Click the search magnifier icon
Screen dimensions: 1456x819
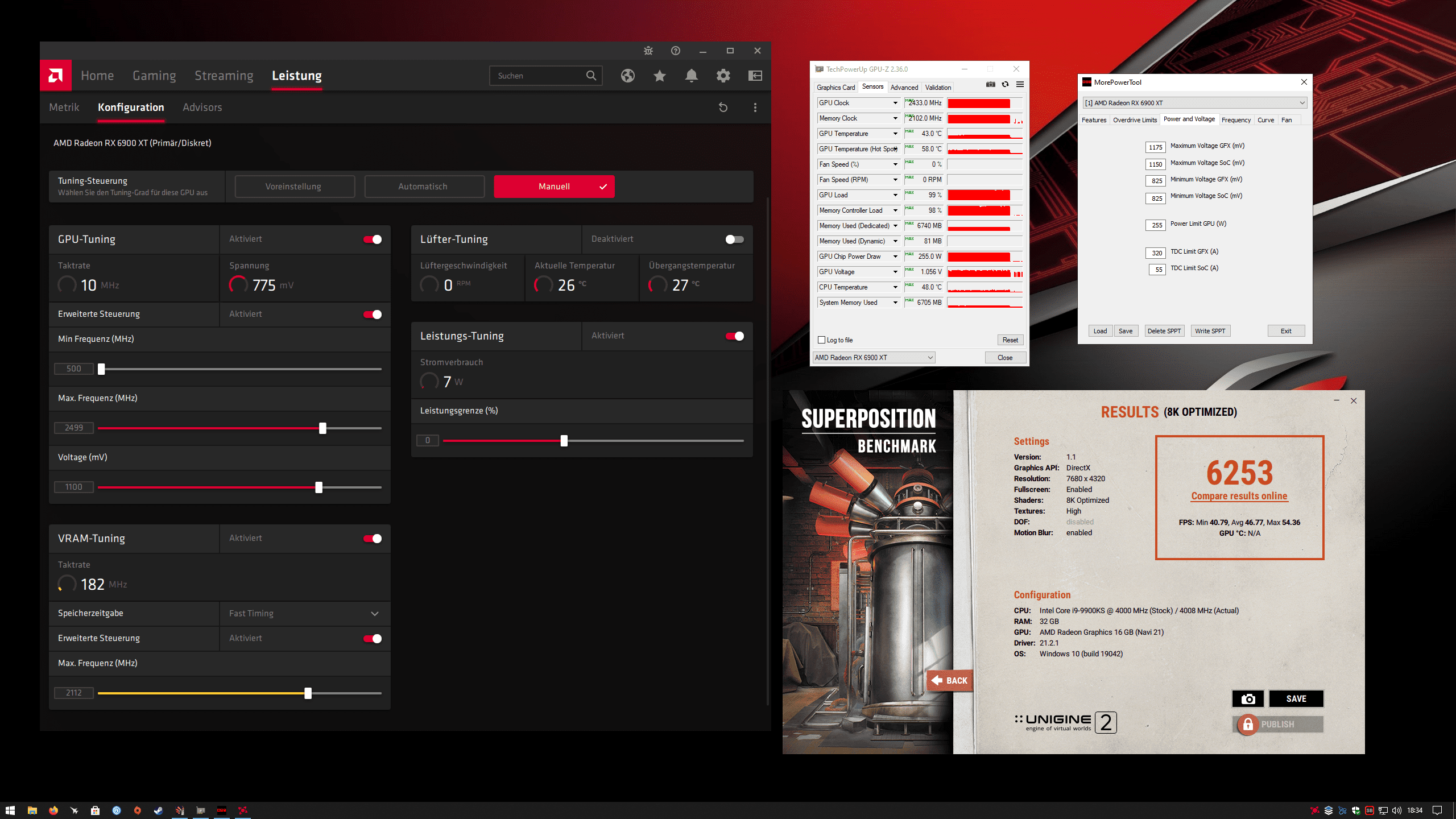pyautogui.click(x=591, y=75)
